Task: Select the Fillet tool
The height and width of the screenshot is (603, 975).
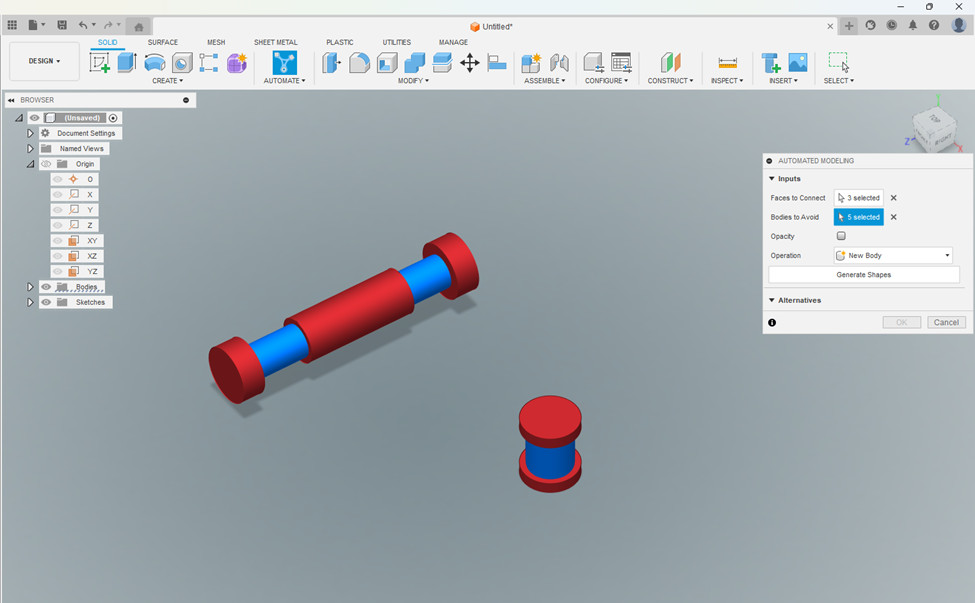Action: coord(359,62)
